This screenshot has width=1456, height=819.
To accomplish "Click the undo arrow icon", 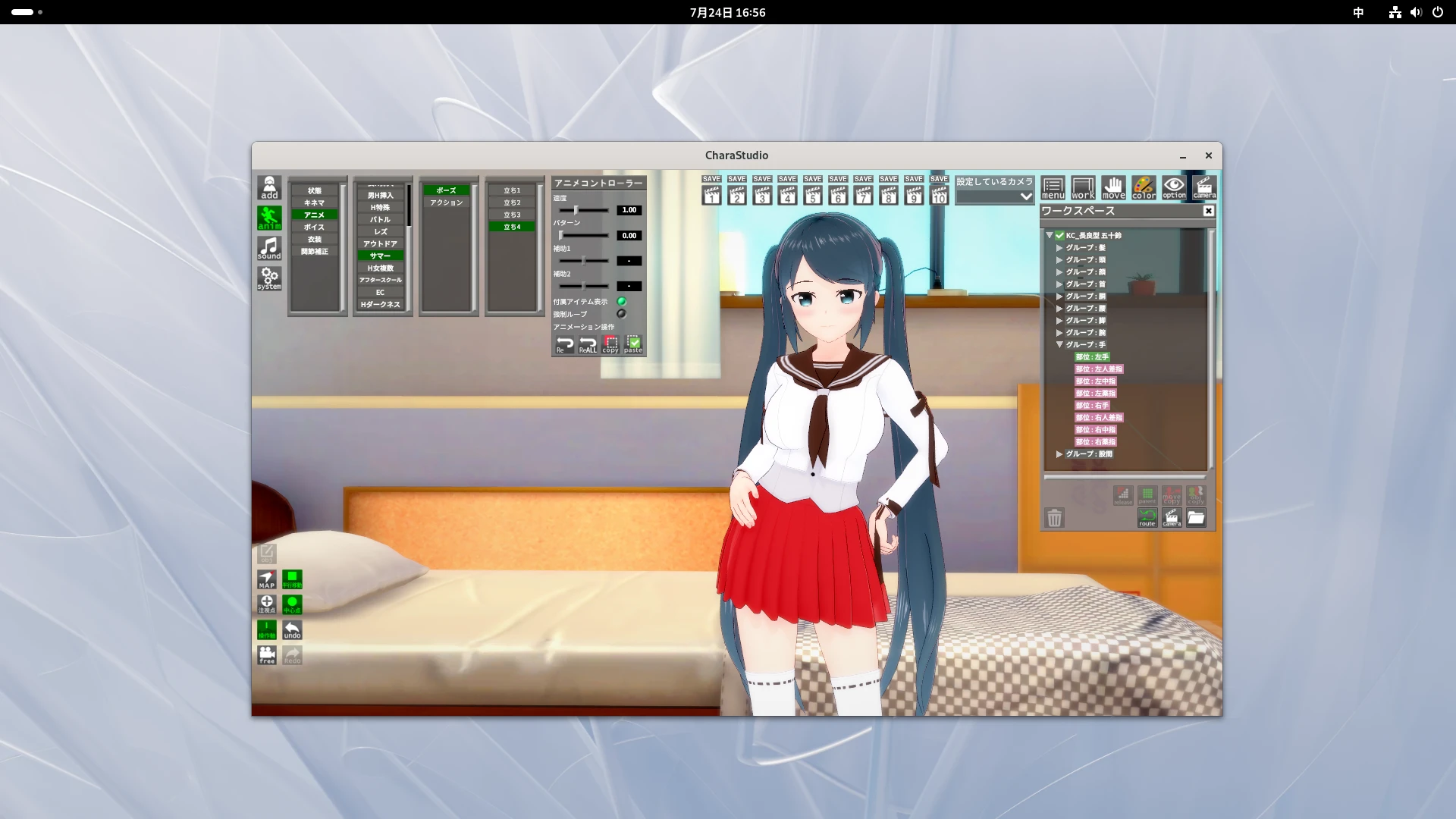I will (x=292, y=630).
